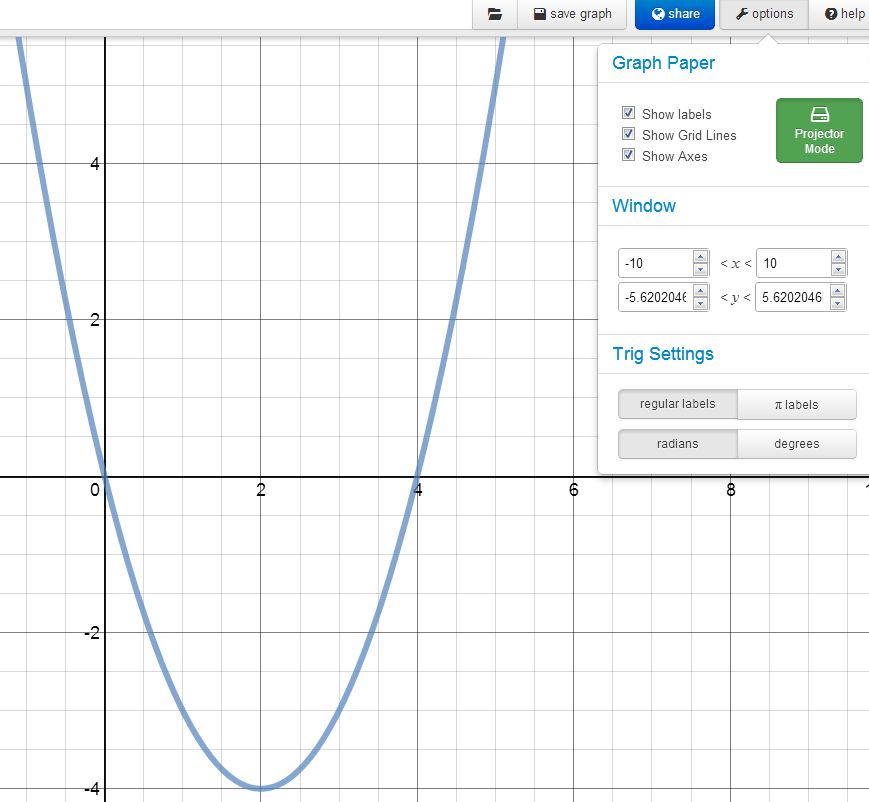Click the y minimum field showing -5.6202046
This screenshot has height=802, width=869.
pyautogui.click(x=656, y=298)
